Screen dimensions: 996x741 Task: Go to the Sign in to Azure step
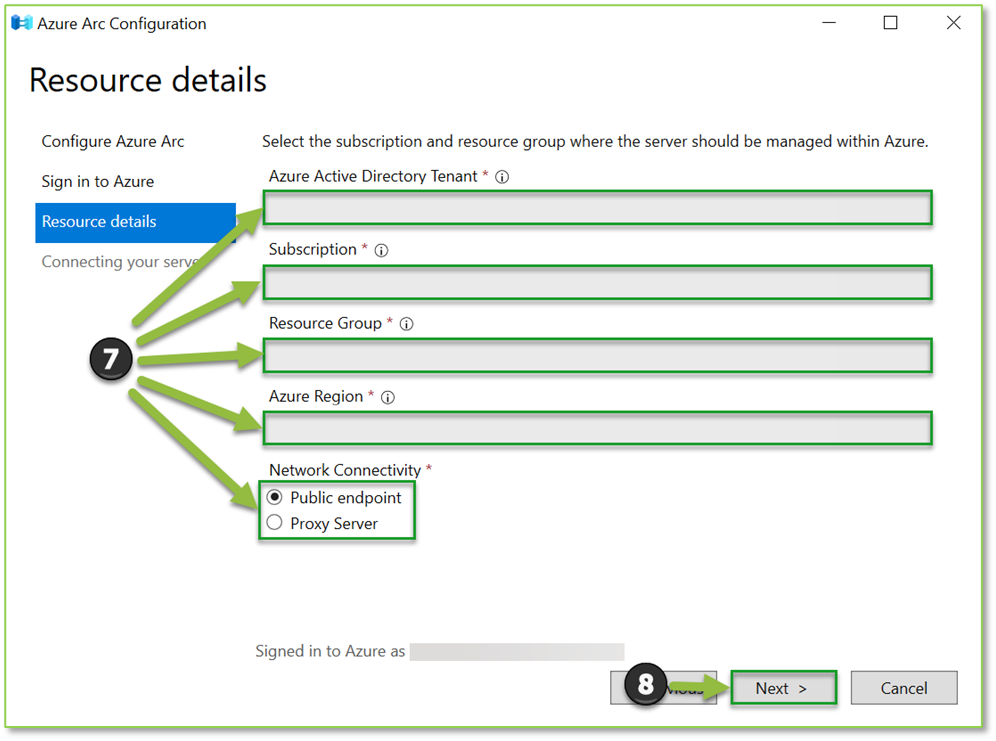[98, 181]
